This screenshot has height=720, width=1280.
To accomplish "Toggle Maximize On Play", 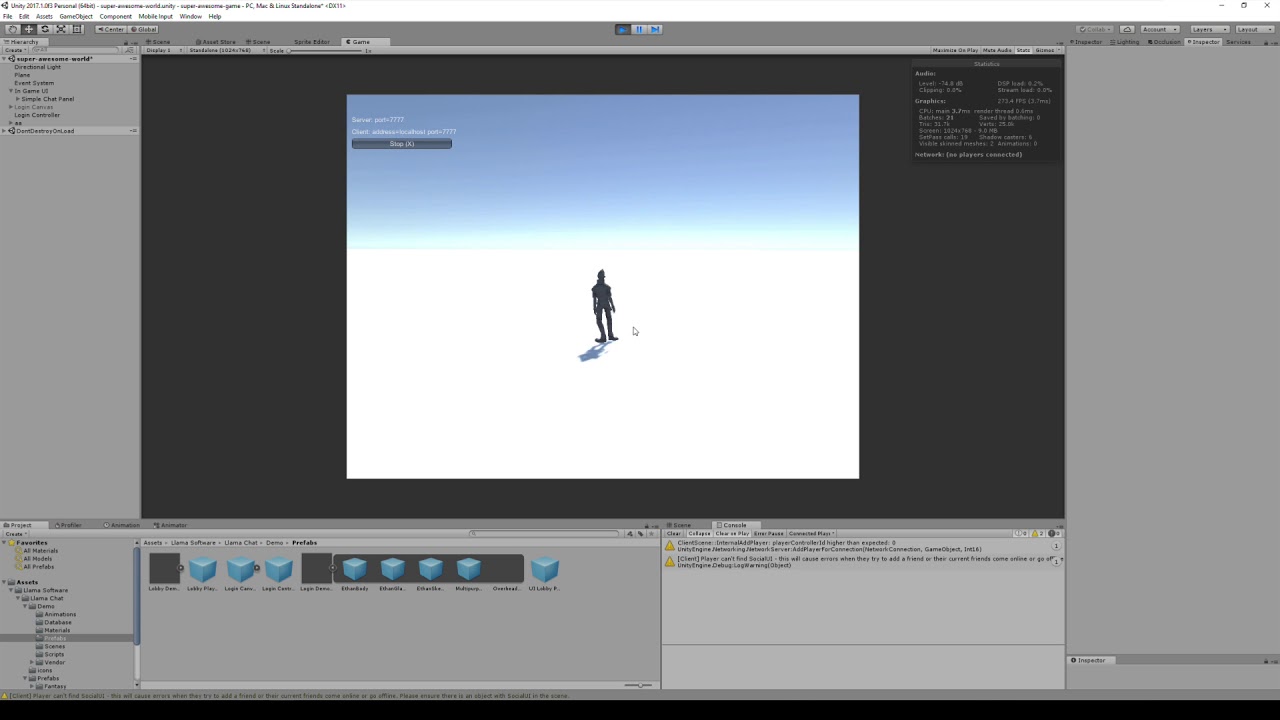I will pyautogui.click(x=955, y=50).
